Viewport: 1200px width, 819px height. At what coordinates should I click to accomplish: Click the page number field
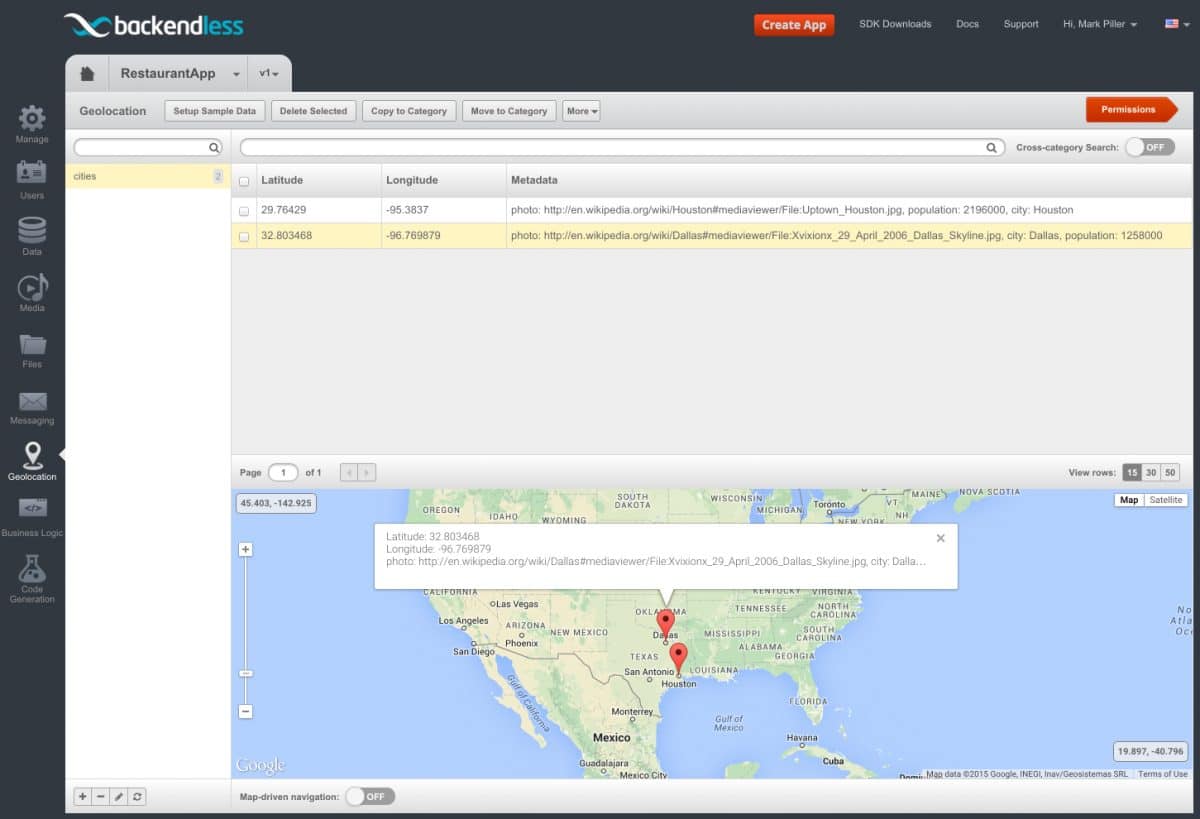(x=283, y=472)
